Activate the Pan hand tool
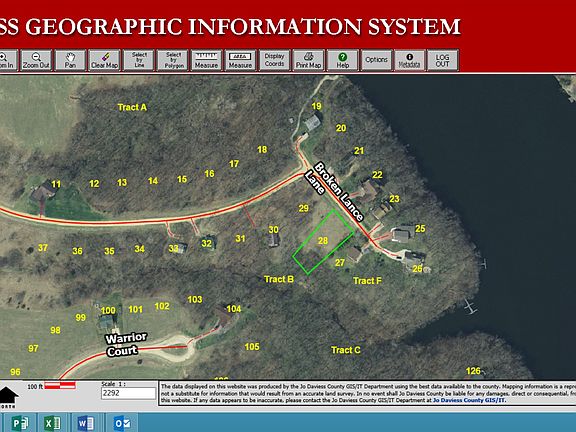 [x=70, y=60]
